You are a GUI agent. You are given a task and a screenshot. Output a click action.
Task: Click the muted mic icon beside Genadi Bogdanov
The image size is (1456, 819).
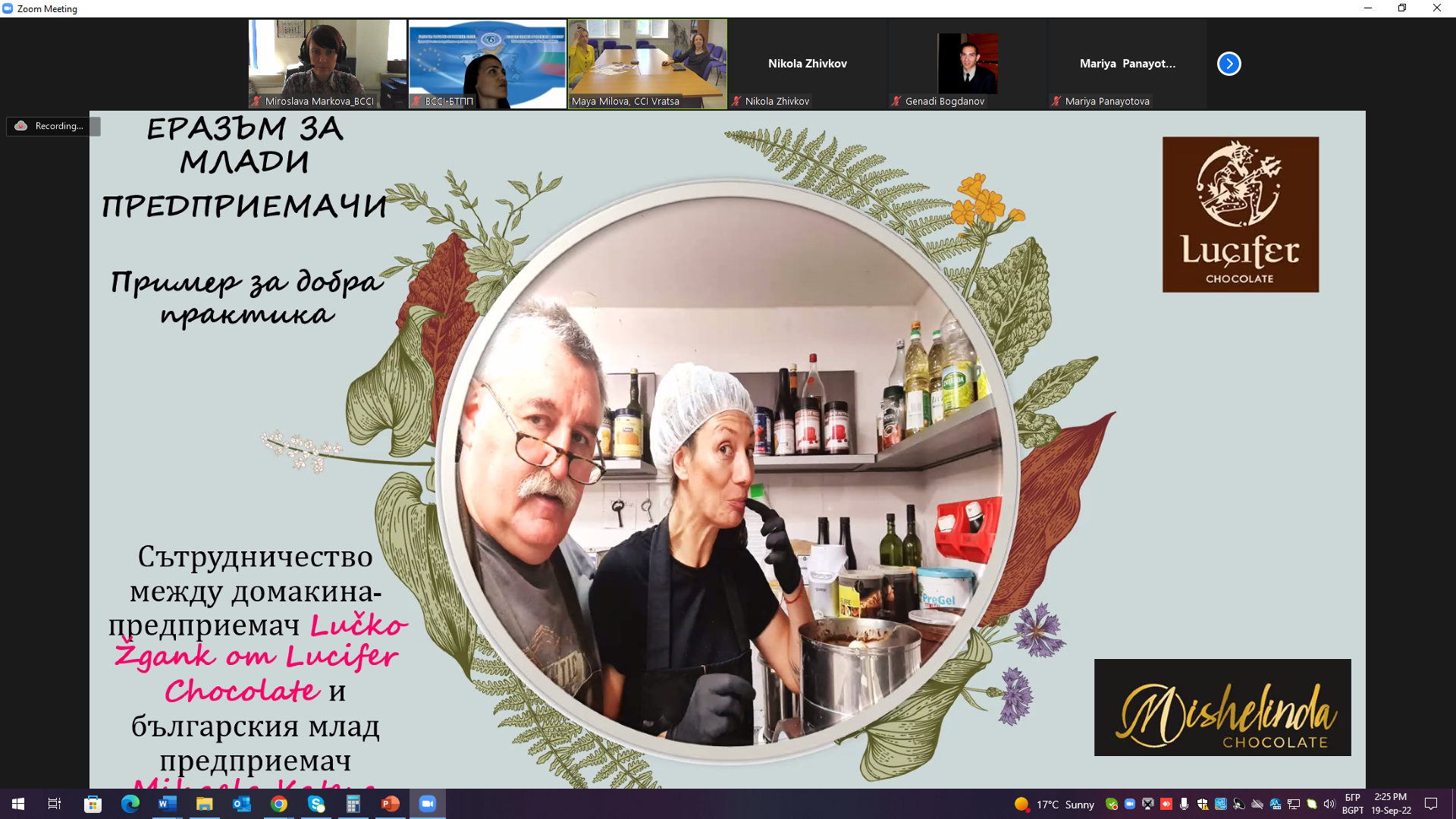coord(896,101)
